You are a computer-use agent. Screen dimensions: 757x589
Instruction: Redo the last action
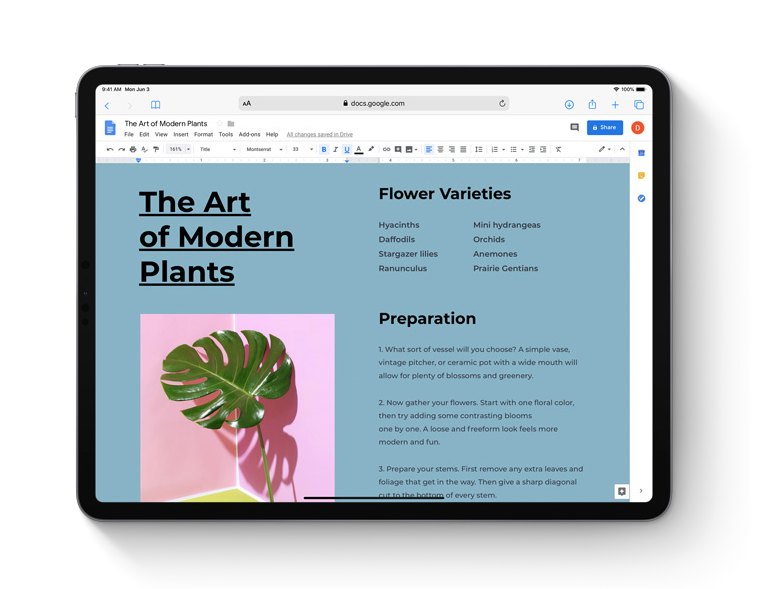[x=122, y=150]
